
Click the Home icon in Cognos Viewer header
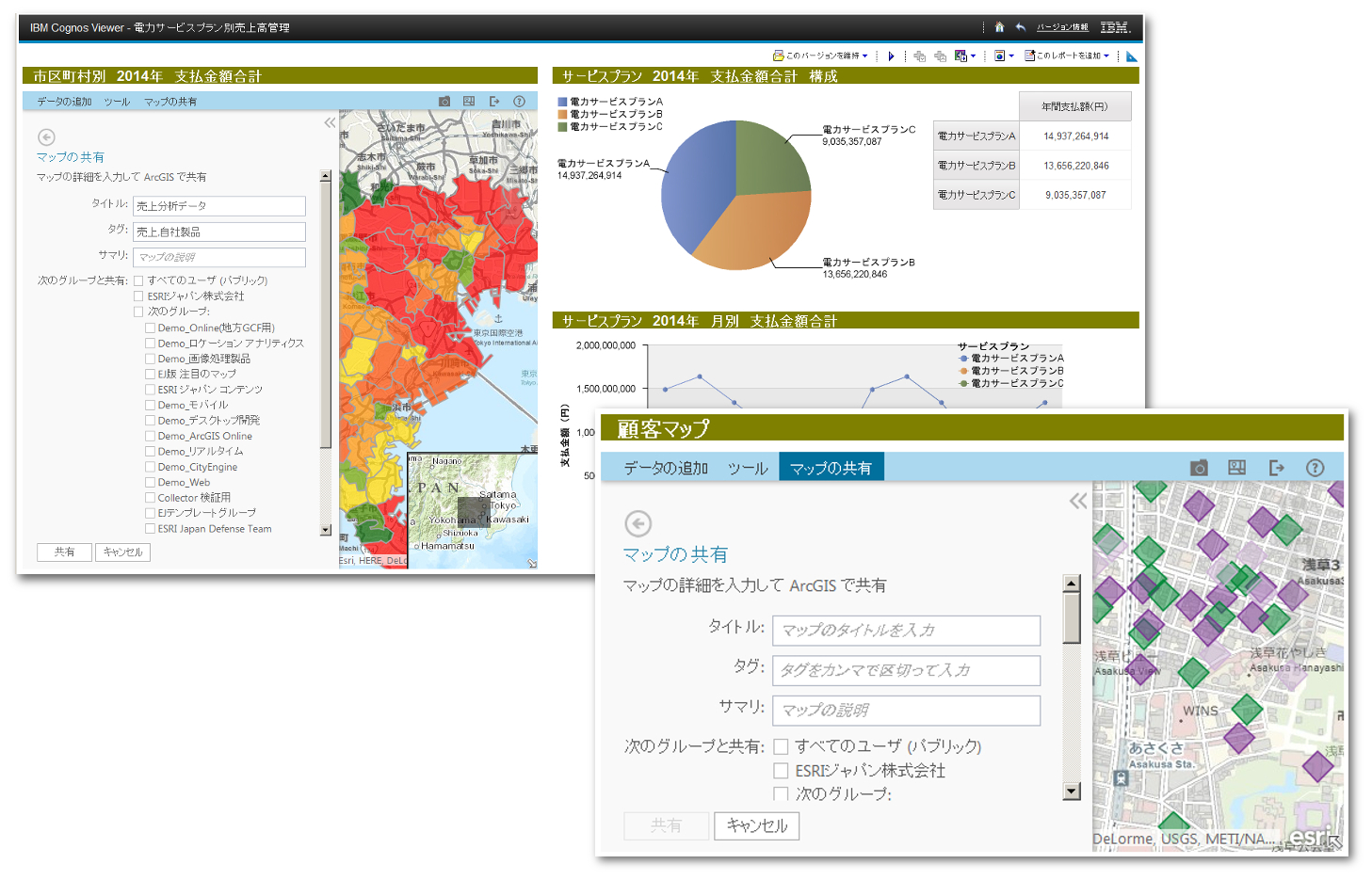(x=999, y=27)
